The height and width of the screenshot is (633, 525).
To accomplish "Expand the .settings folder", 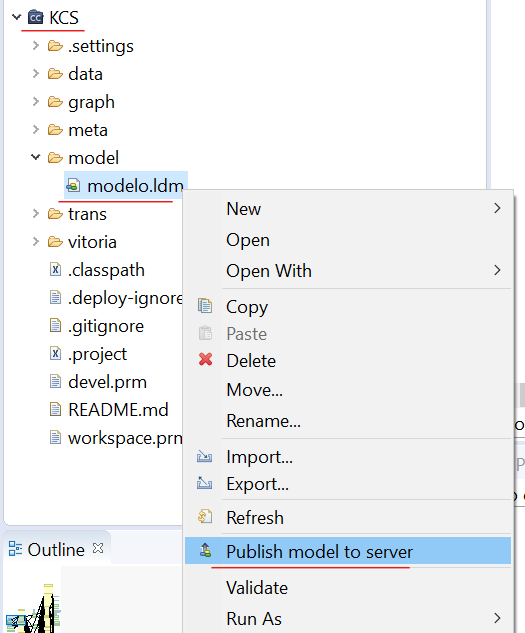I will click(36, 46).
